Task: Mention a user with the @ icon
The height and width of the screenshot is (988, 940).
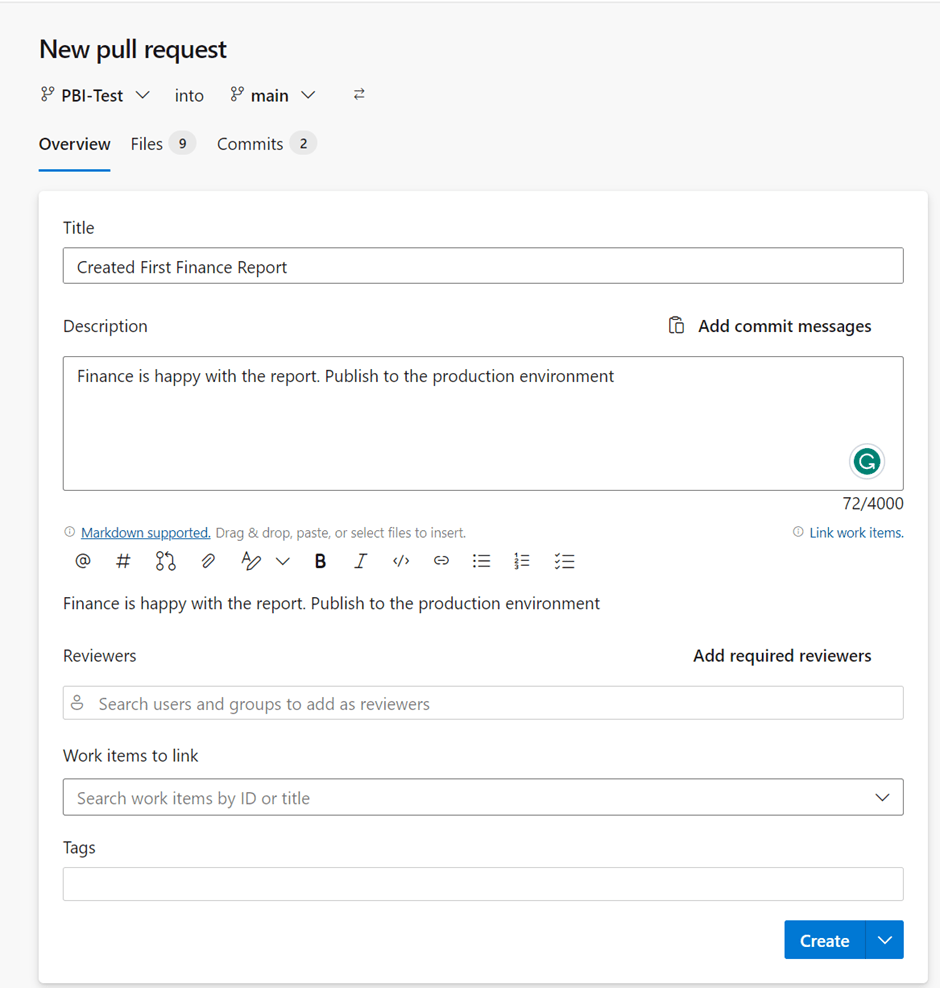Action: 82,561
